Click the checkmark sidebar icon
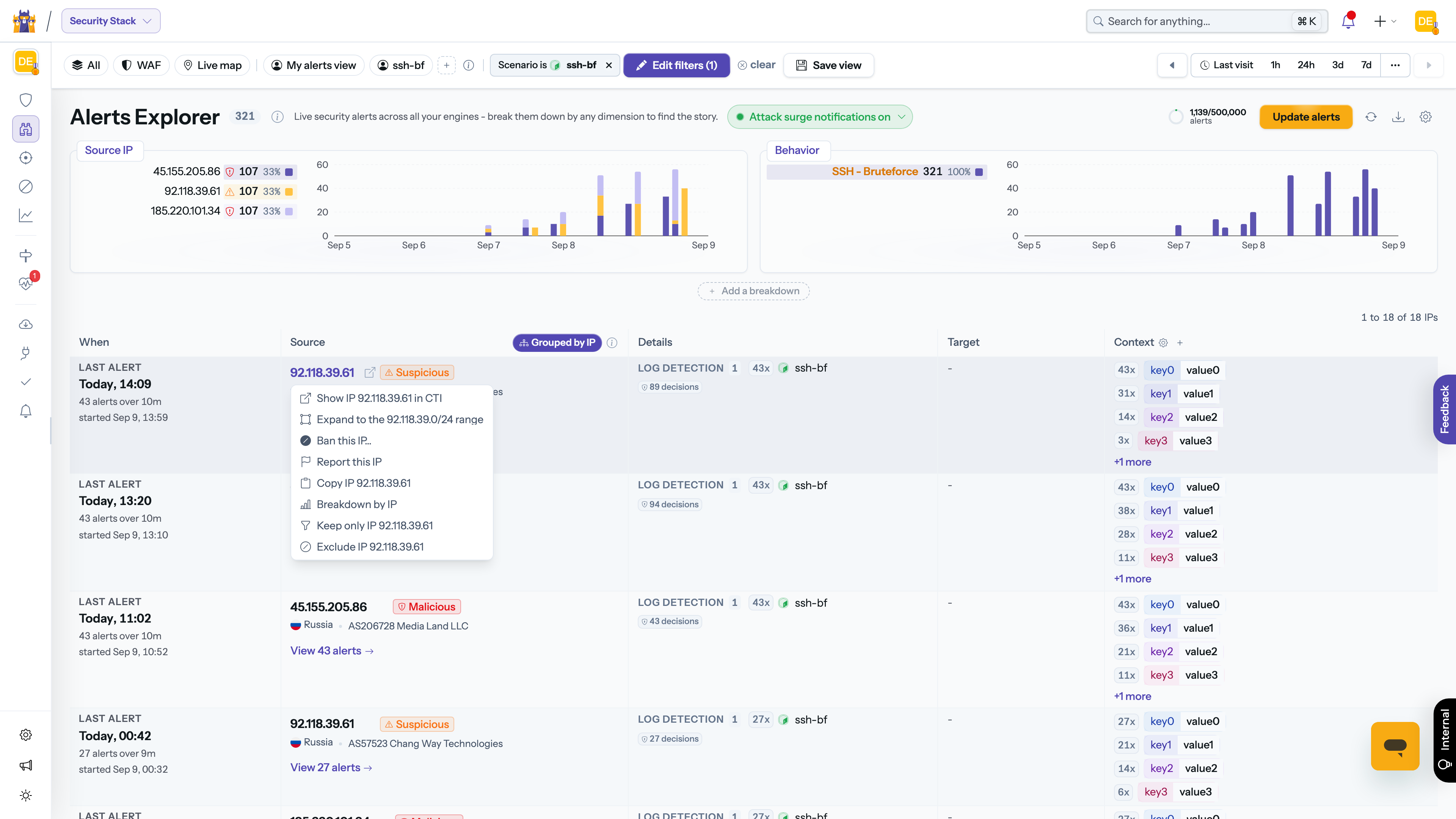This screenshot has height=819, width=1456. click(x=25, y=382)
